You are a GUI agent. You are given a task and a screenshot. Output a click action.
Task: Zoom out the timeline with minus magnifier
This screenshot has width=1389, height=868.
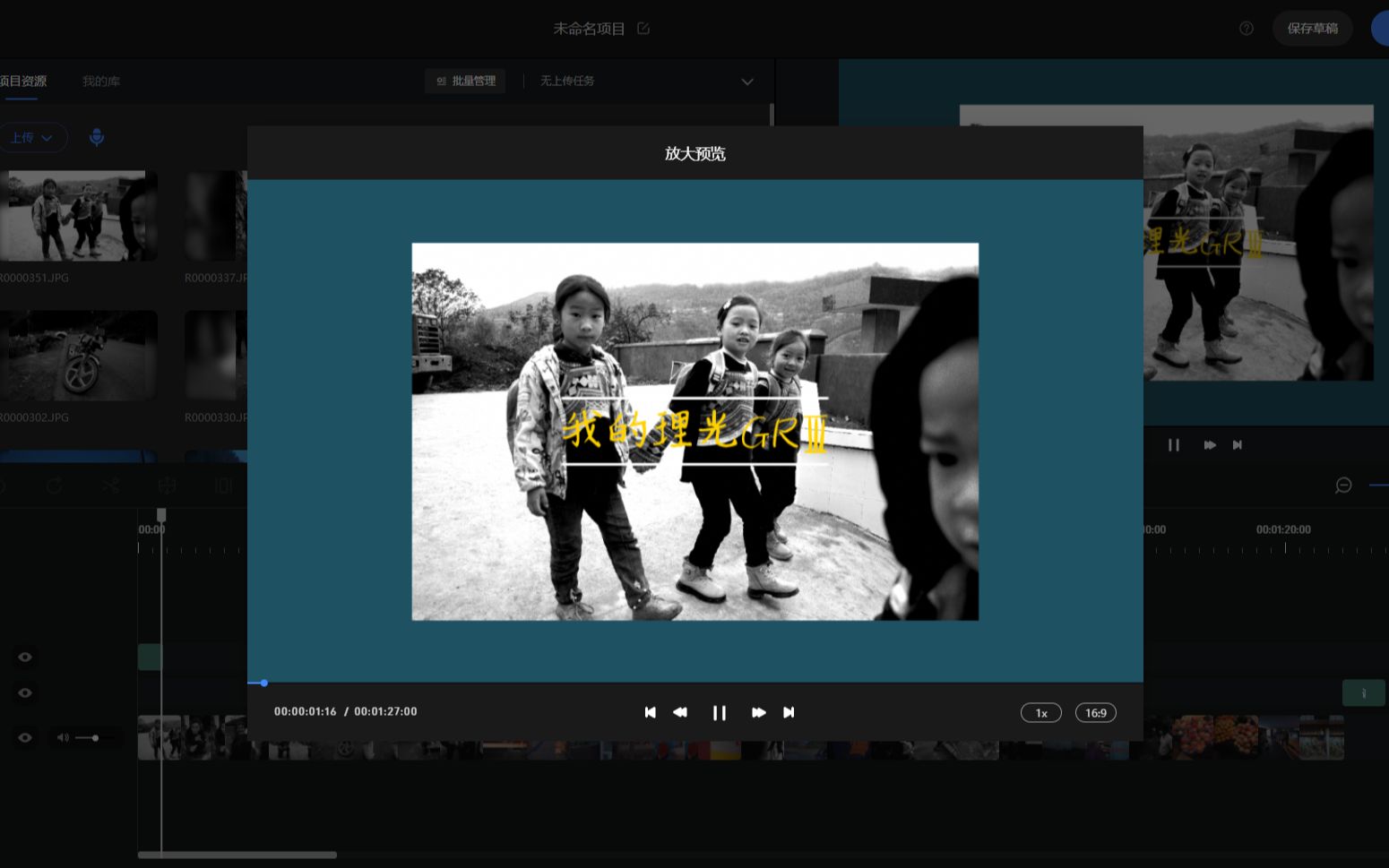[1343, 486]
